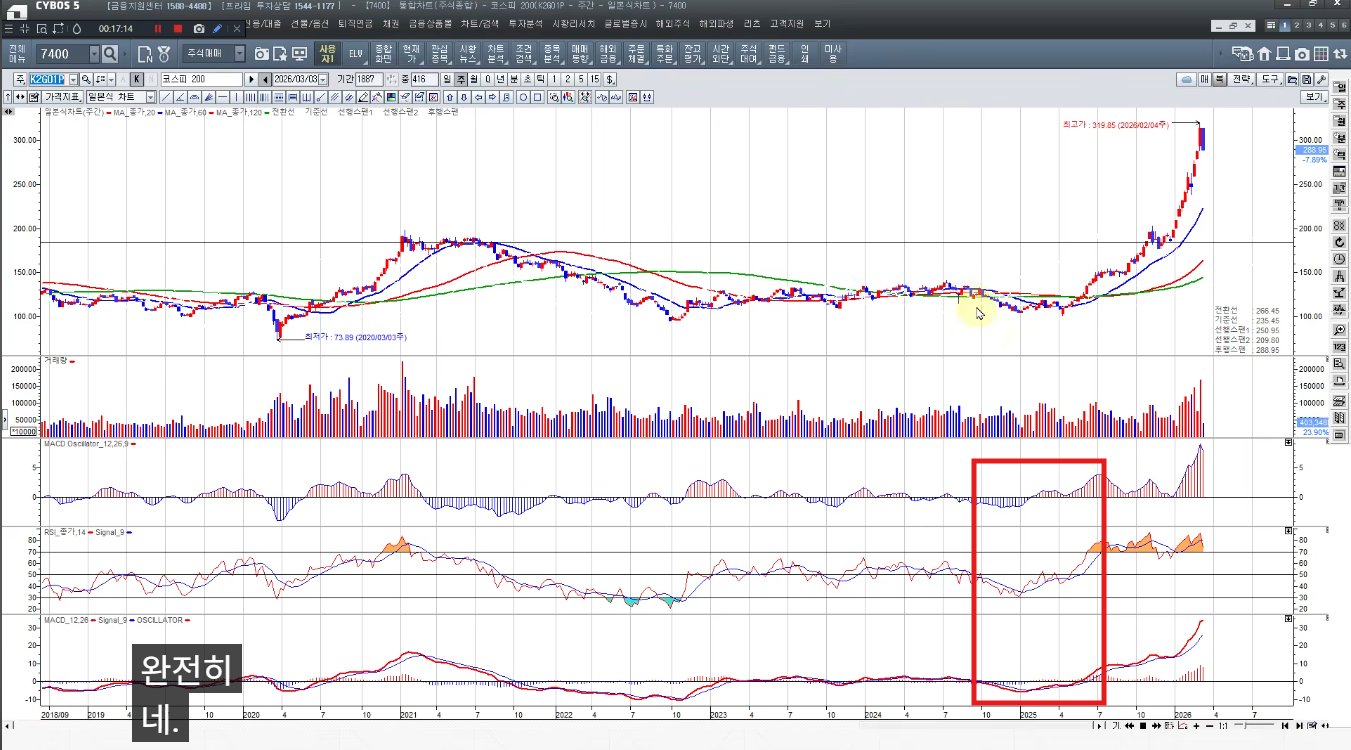Image resolution: width=1351 pixels, height=750 pixels.
Task: Click the save disk icon above the chart
Action: point(1306,79)
